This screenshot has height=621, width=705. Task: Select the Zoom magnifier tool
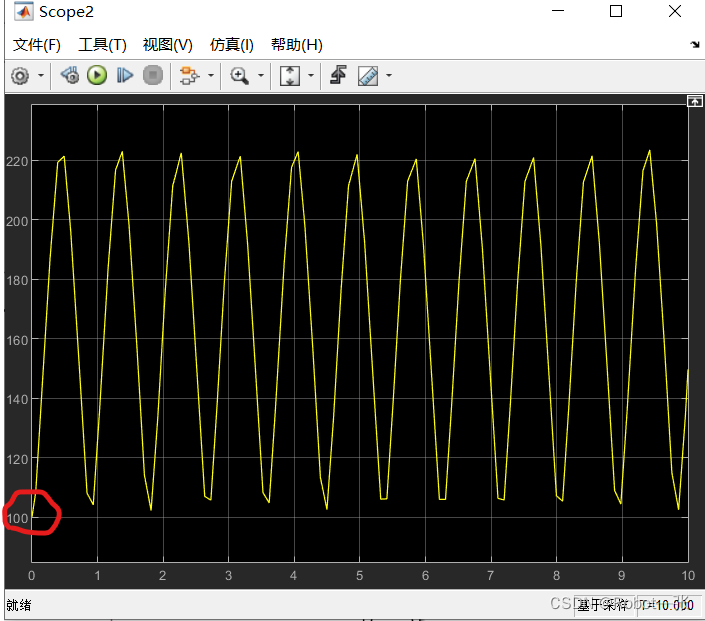tap(239, 76)
